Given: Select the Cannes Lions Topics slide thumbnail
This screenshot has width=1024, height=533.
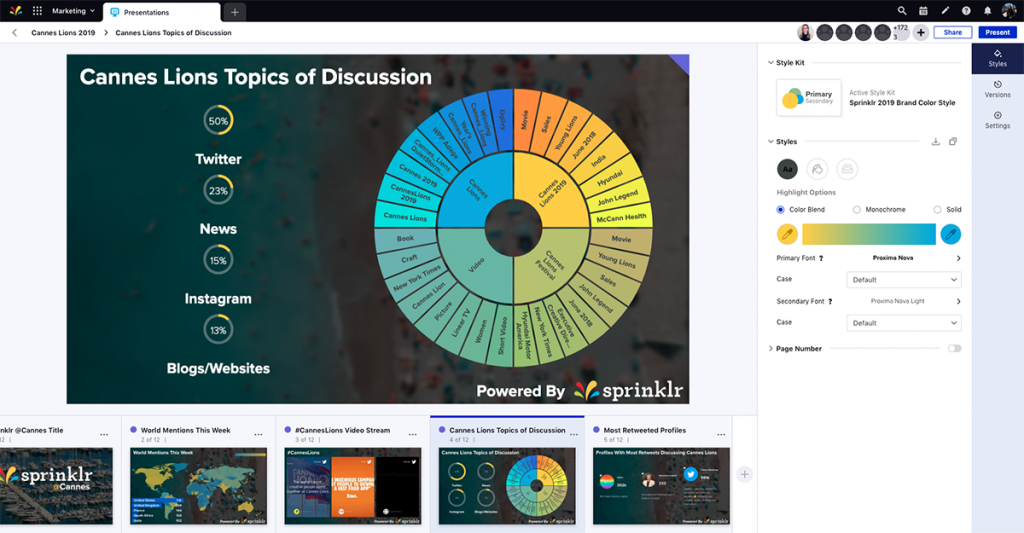Looking at the screenshot, I should pyautogui.click(x=507, y=486).
